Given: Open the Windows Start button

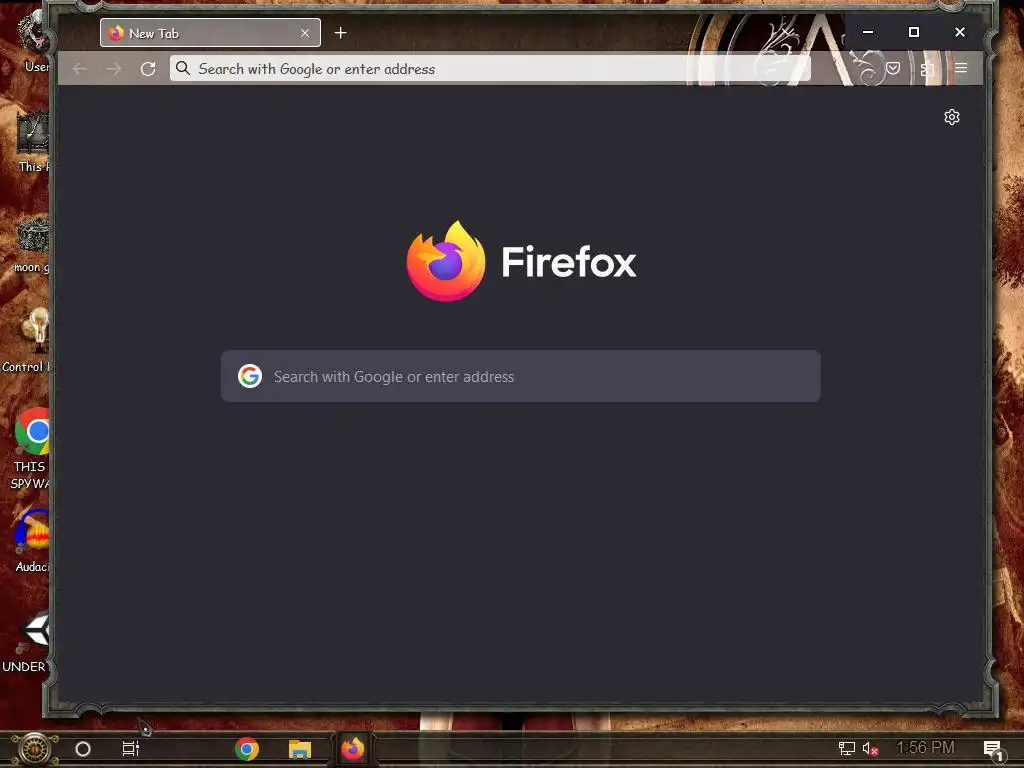Looking at the screenshot, I should click(x=34, y=748).
